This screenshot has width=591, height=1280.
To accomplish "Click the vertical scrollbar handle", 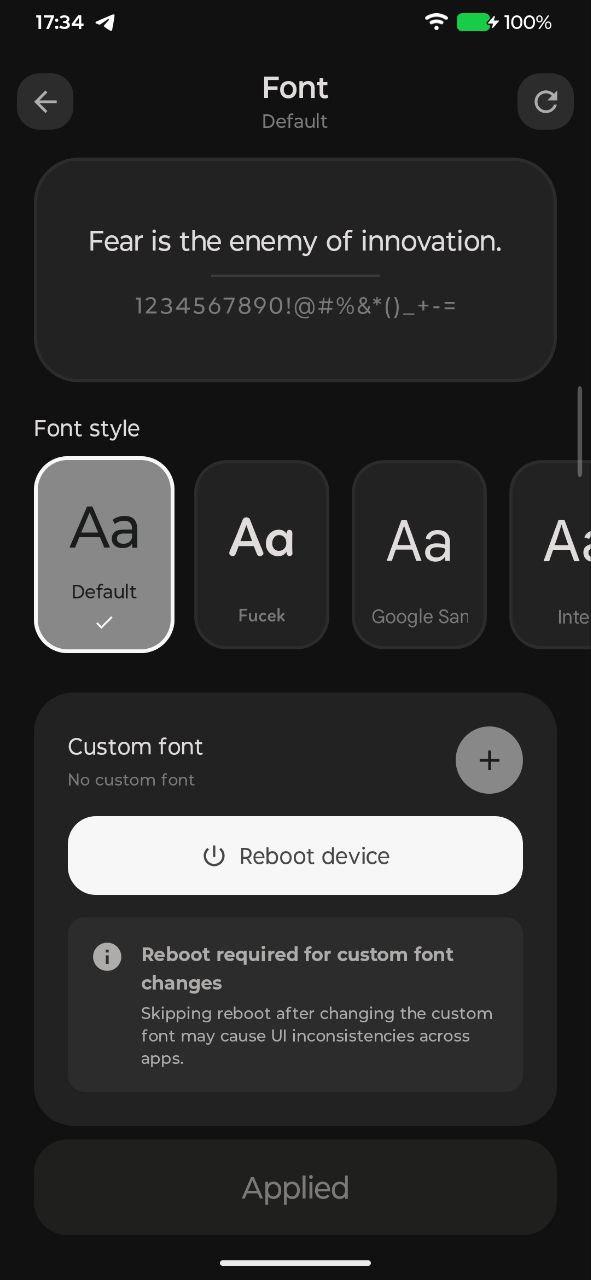I will click(x=579, y=431).
